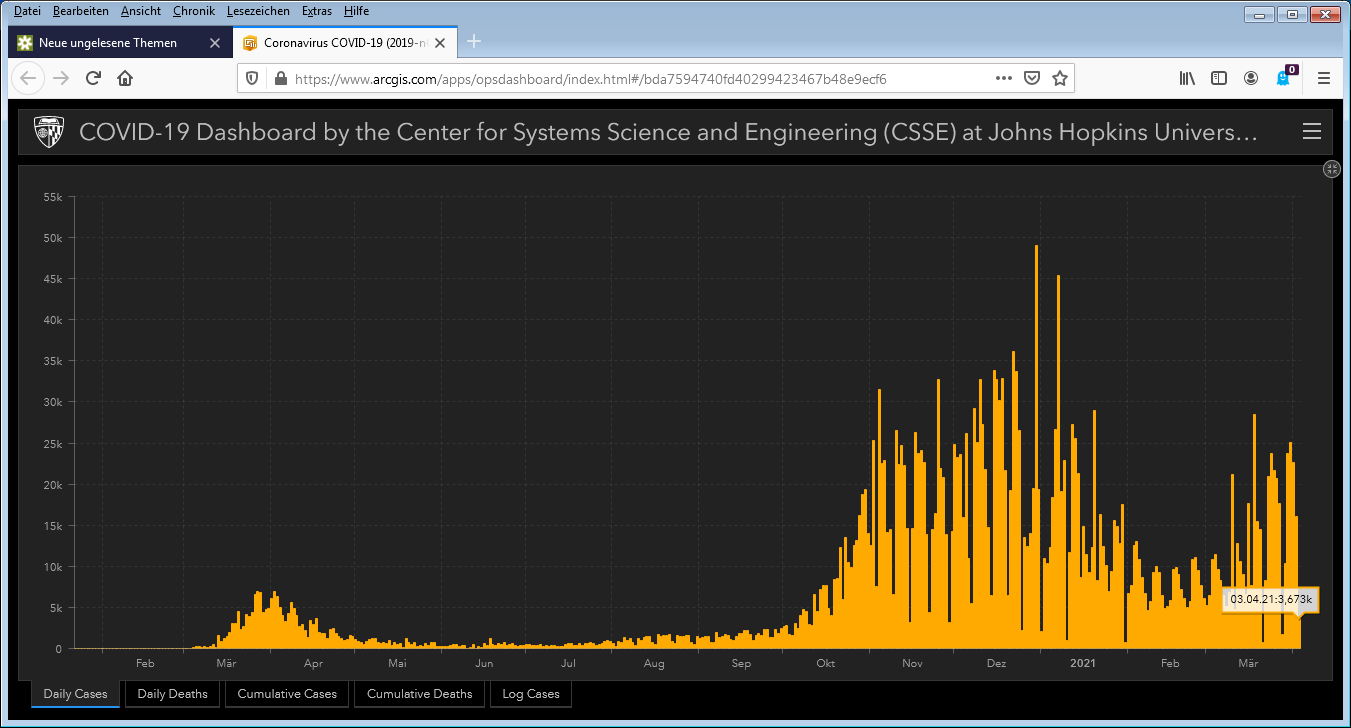Go to the Firefox home page
This screenshot has height=728, width=1351.
click(125, 78)
